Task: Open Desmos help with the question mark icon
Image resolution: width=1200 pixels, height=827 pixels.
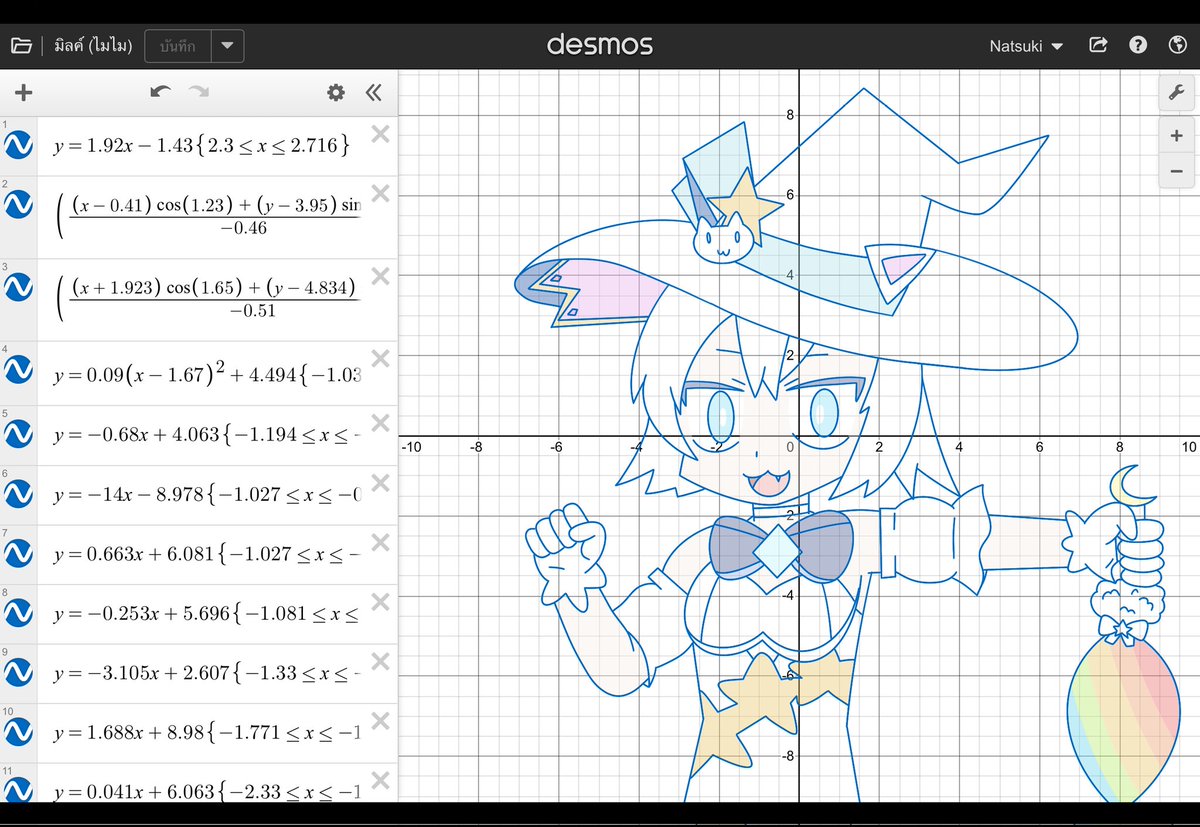Action: (x=1138, y=45)
